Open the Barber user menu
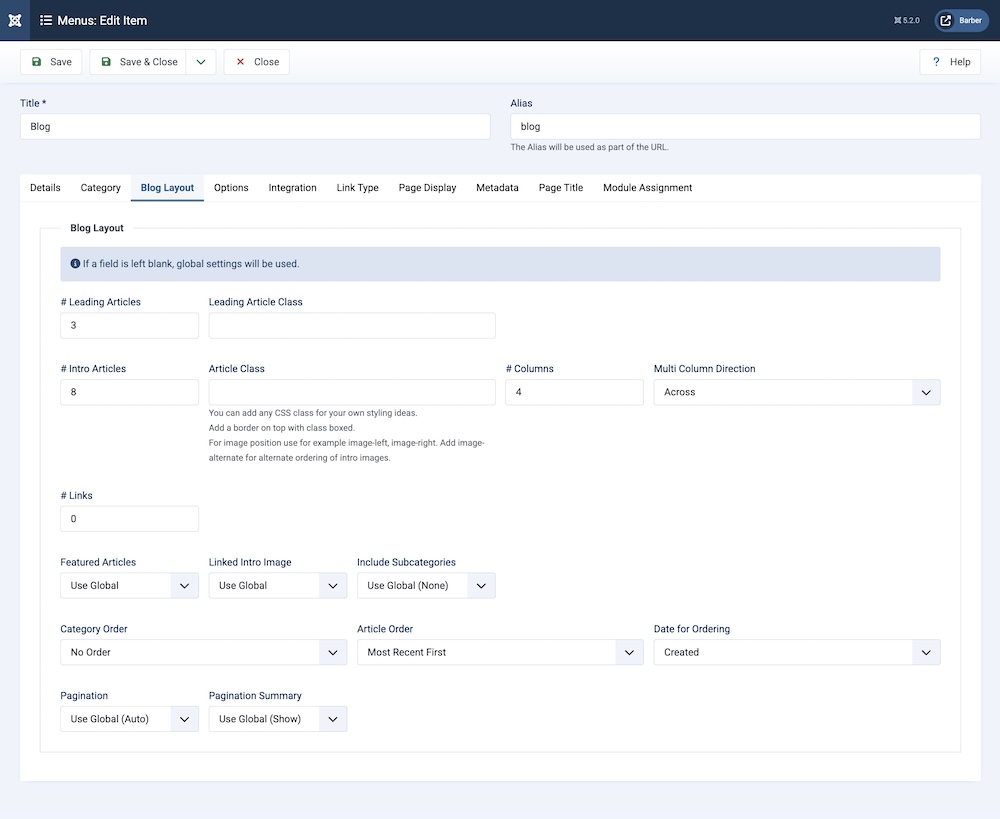Image resolution: width=1000 pixels, height=819 pixels. tap(961, 20)
